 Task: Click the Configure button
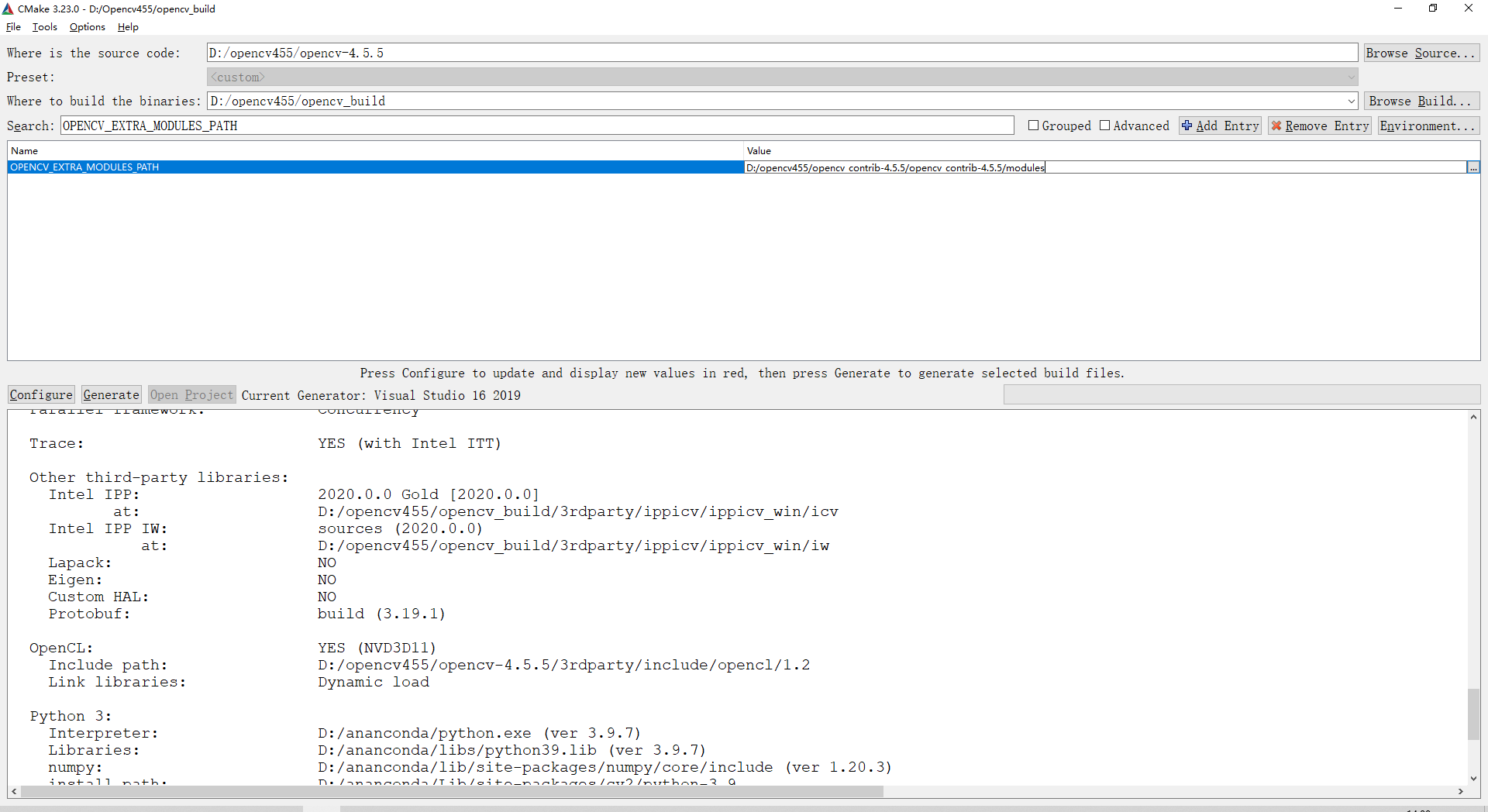point(41,394)
